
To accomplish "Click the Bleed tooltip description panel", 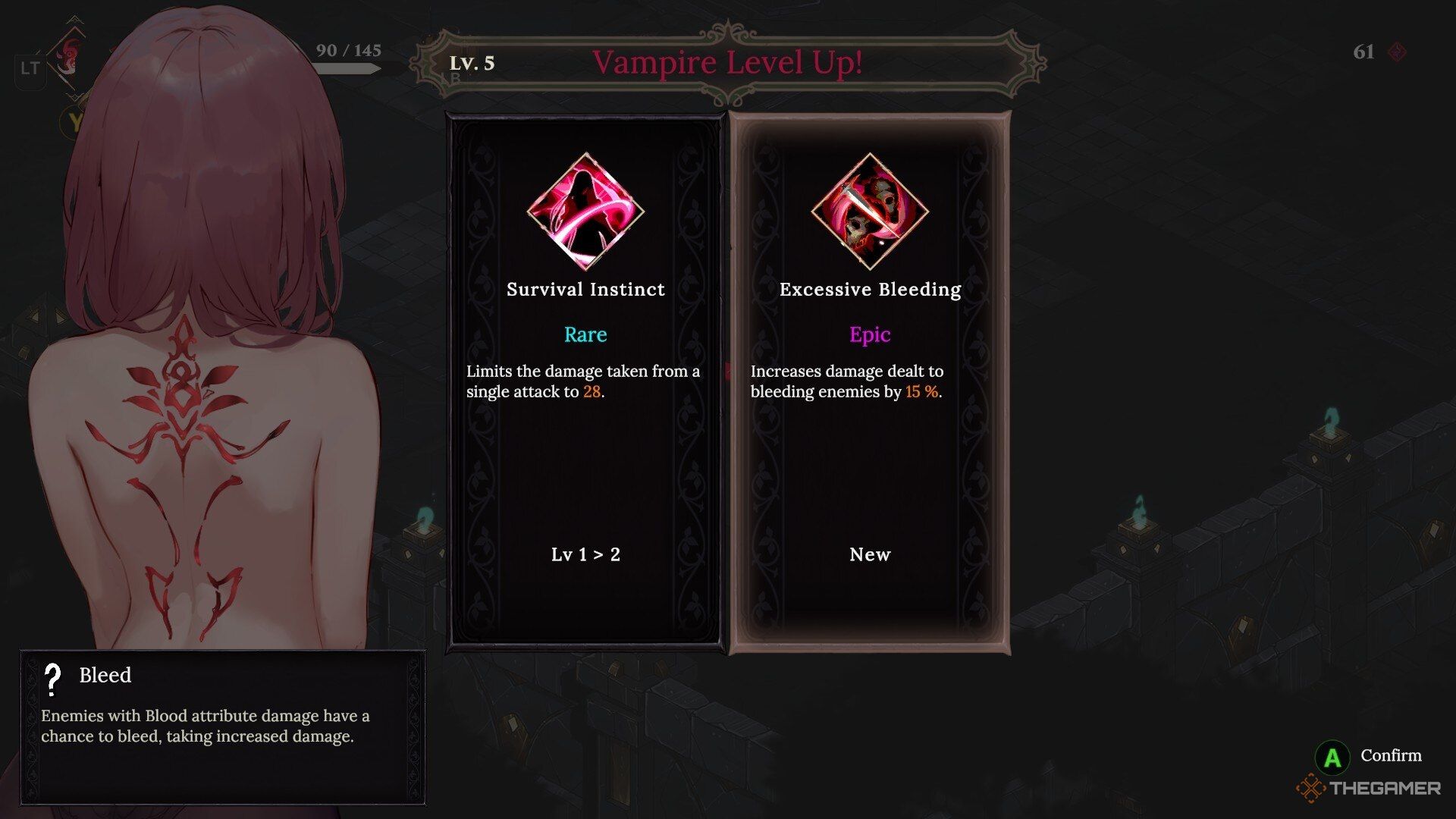I will click(223, 727).
